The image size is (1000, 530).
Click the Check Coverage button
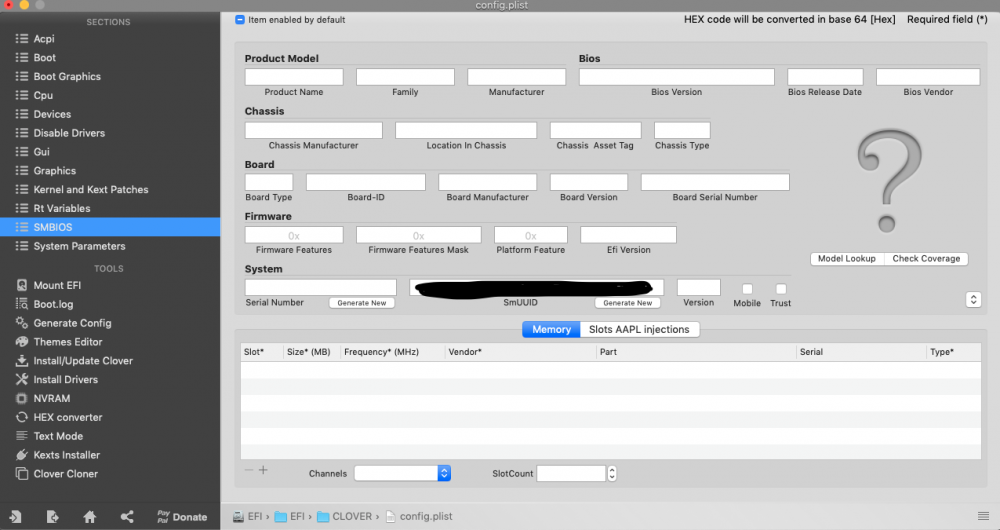pyautogui.click(x=926, y=258)
